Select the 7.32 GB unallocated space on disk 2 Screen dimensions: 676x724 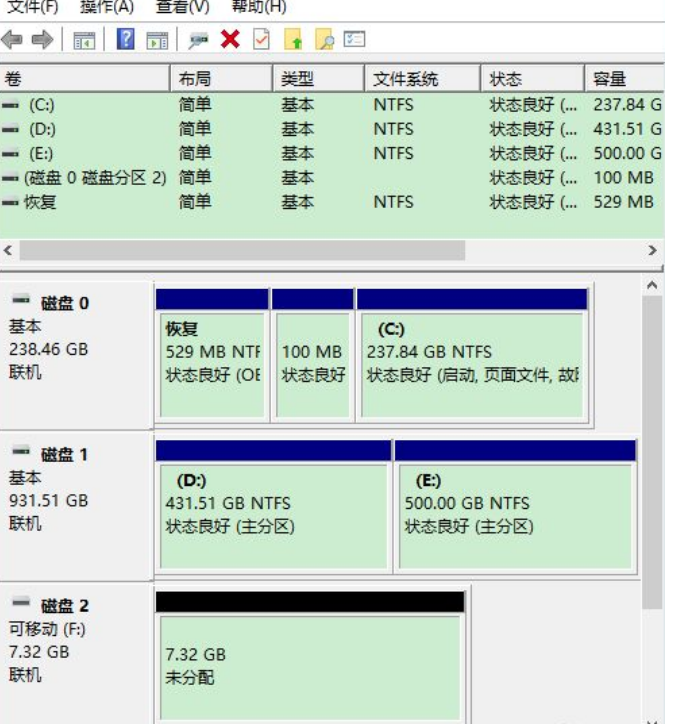click(310, 665)
